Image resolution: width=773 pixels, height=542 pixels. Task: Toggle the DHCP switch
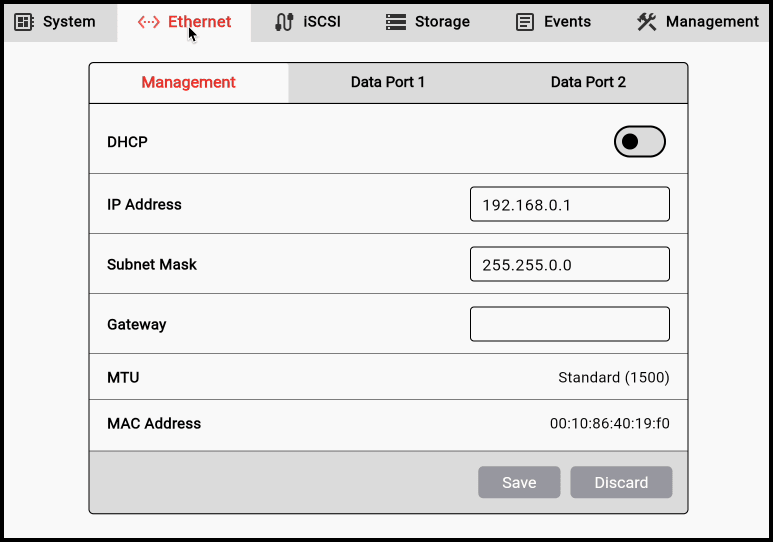point(639,142)
